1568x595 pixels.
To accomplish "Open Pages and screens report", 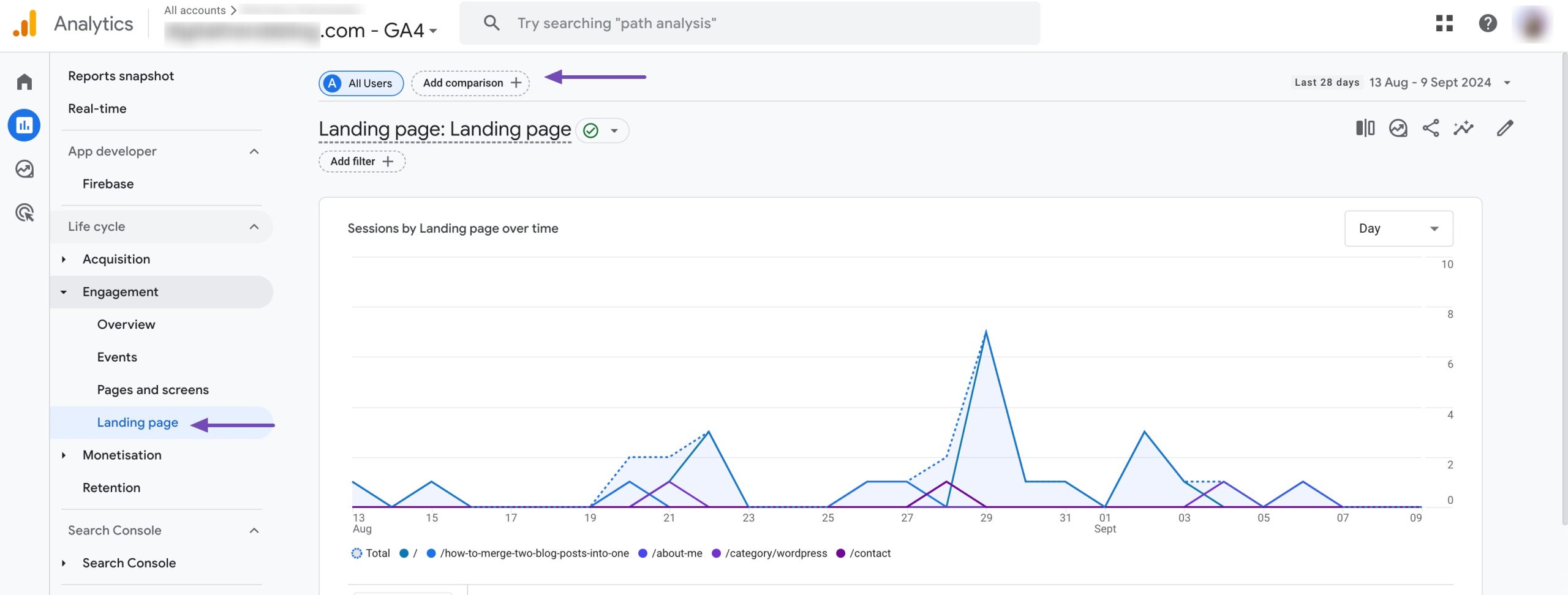I will (153, 389).
